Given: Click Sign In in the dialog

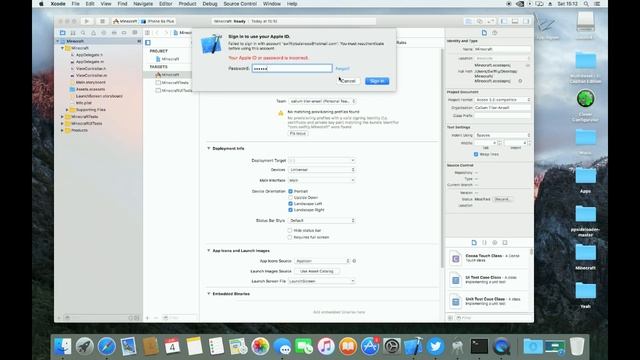Looking at the screenshot, I should (377, 81).
